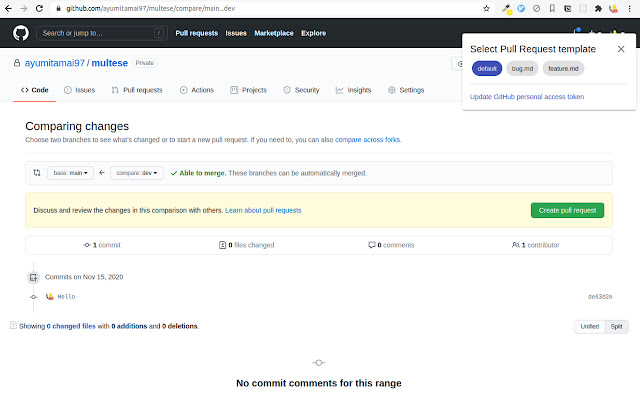Image resolution: width=640 pixels, height=400 pixels.
Task: Open the compare across forks link
Action: click(367, 140)
